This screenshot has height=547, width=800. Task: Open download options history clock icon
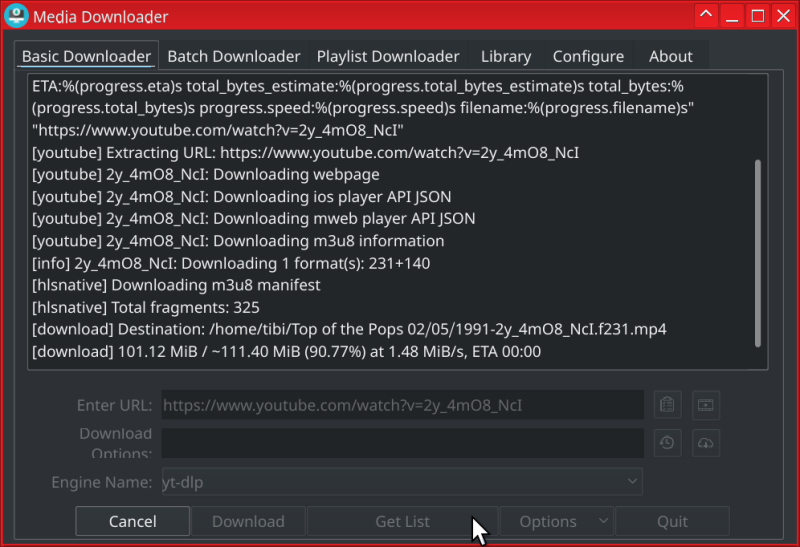tap(667, 443)
